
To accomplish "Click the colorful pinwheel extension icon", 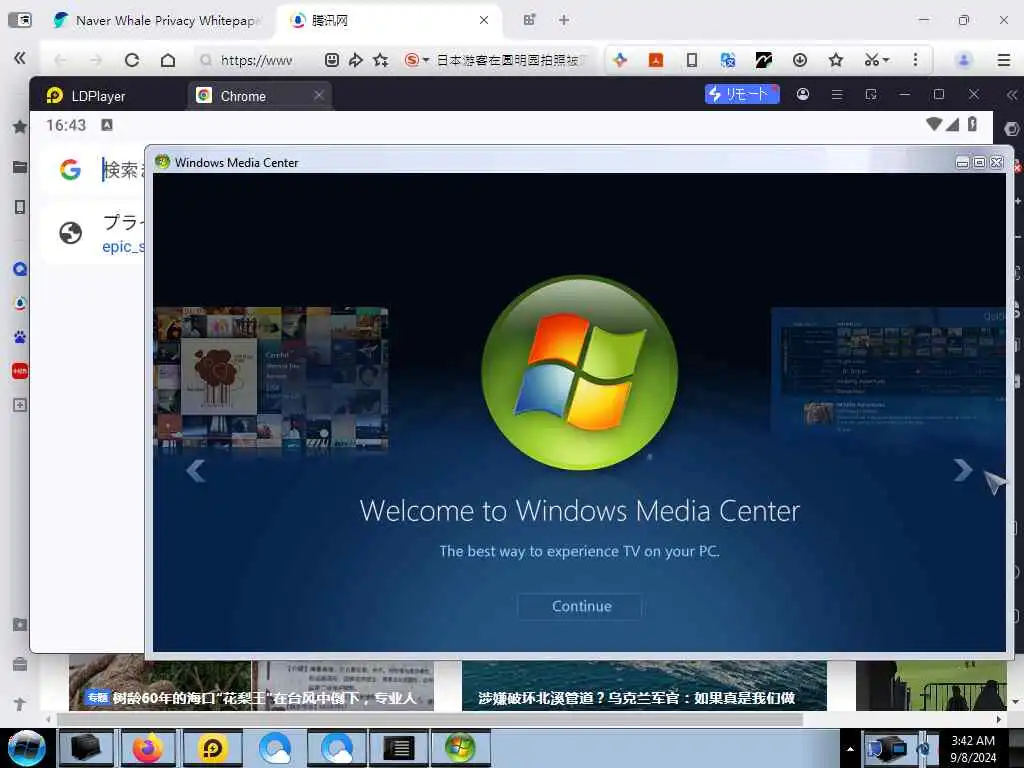I will click(620, 60).
